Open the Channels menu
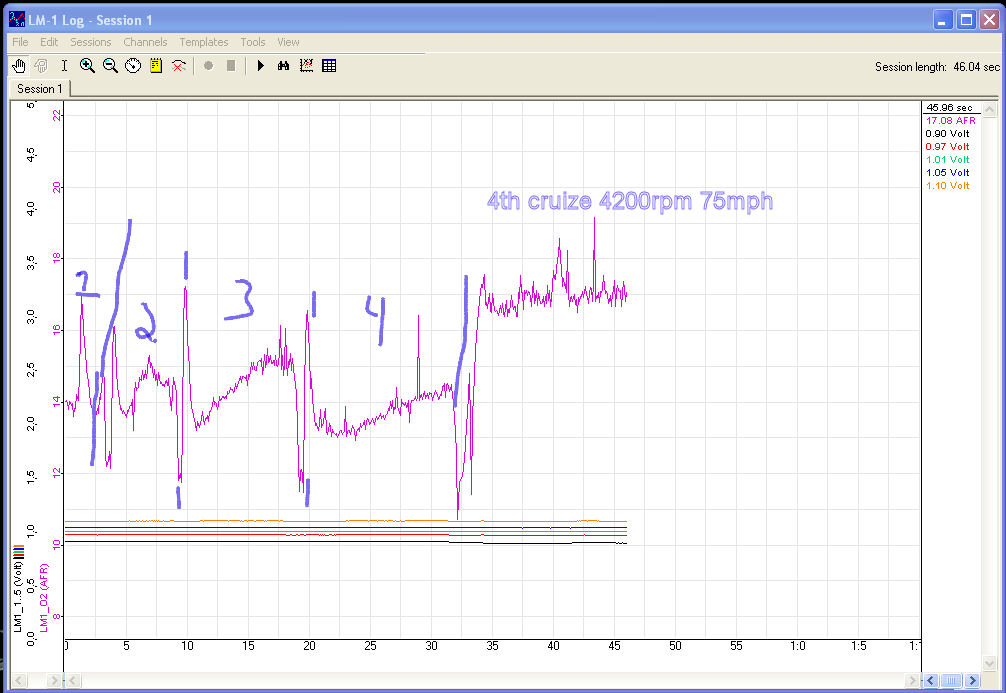The image size is (1006, 693). [145, 42]
